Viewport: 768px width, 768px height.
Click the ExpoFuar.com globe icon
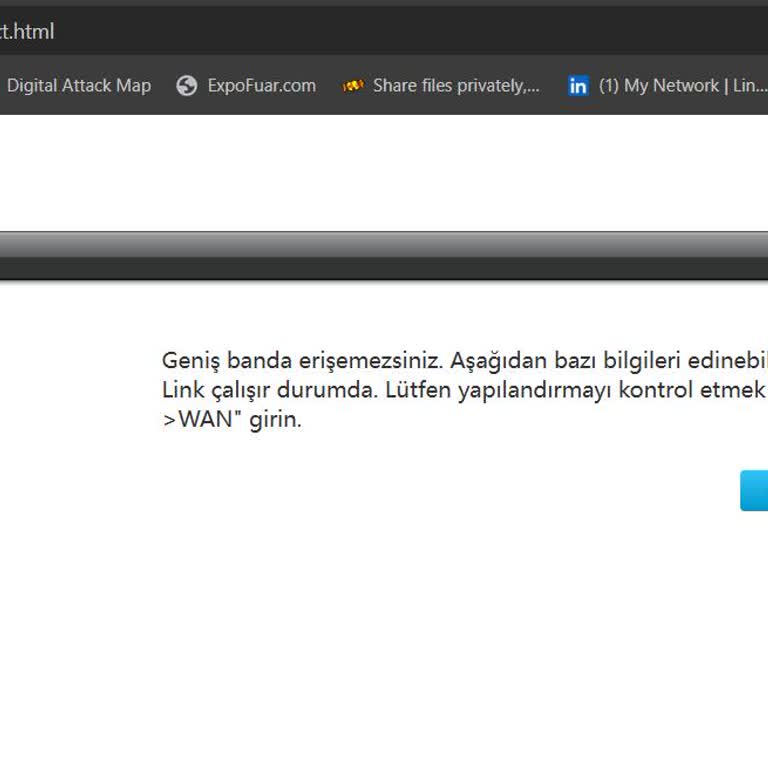coord(187,86)
